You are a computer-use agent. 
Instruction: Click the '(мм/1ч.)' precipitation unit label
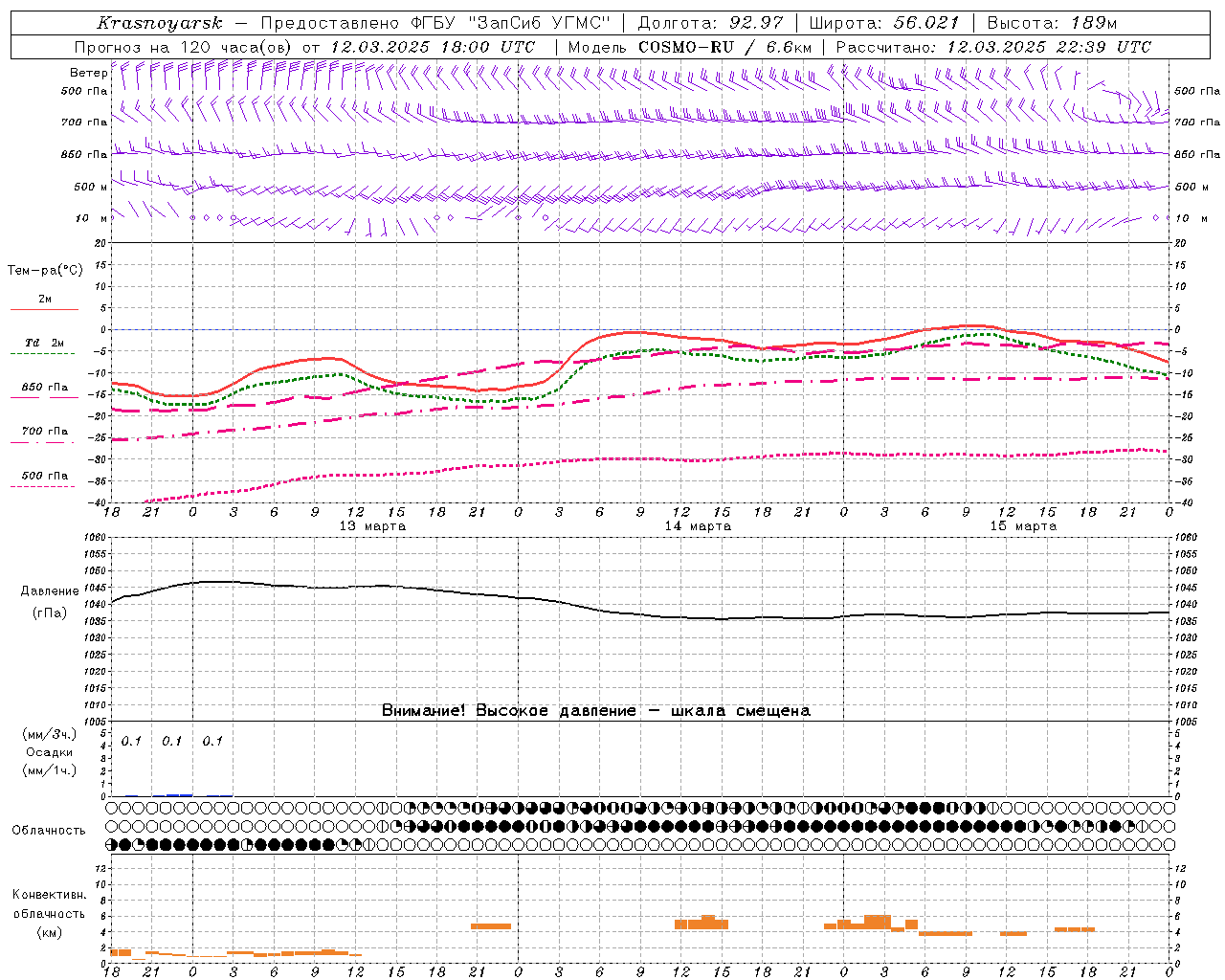click(x=50, y=770)
